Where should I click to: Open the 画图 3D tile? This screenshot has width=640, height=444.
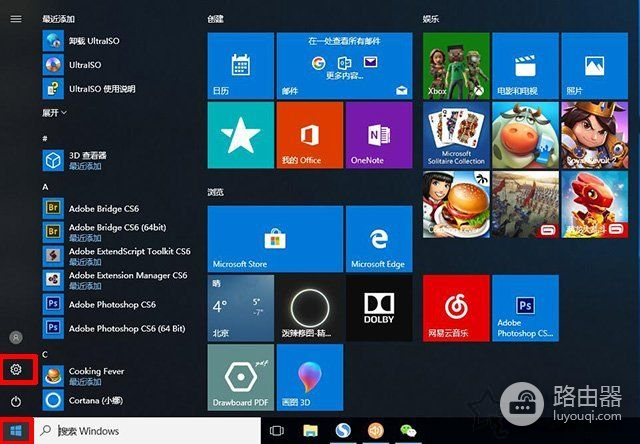click(x=309, y=376)
